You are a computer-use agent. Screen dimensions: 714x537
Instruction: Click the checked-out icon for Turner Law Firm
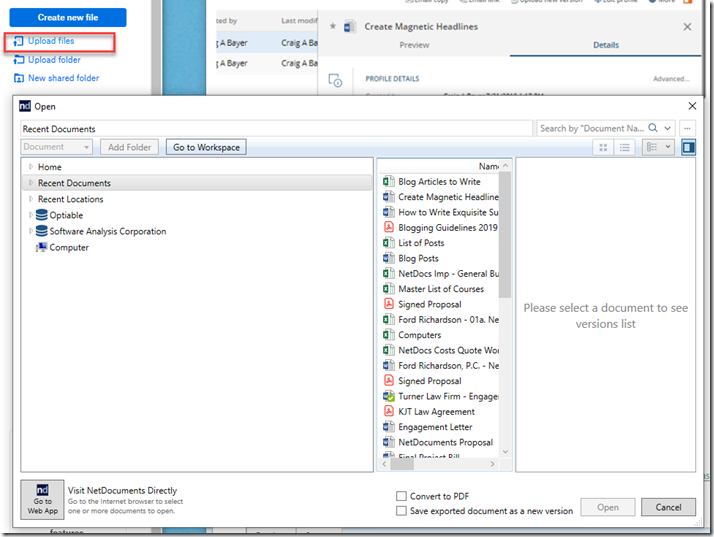pos(388,396)
